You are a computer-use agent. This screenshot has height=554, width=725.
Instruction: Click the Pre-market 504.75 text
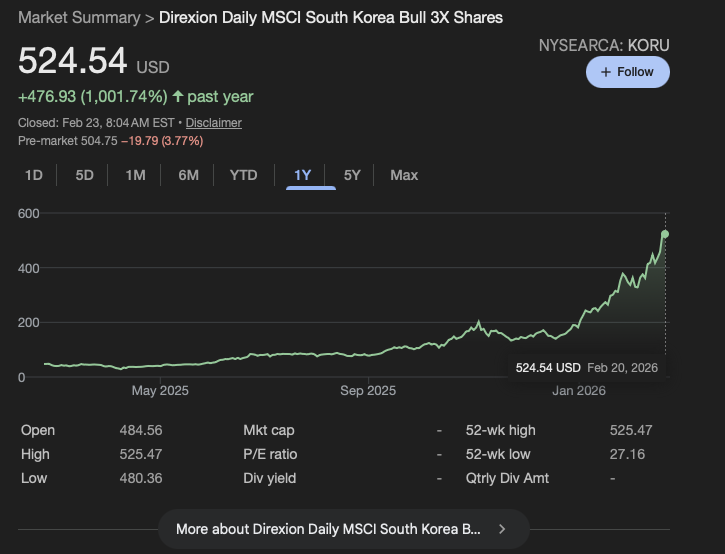tap(68, 141)
